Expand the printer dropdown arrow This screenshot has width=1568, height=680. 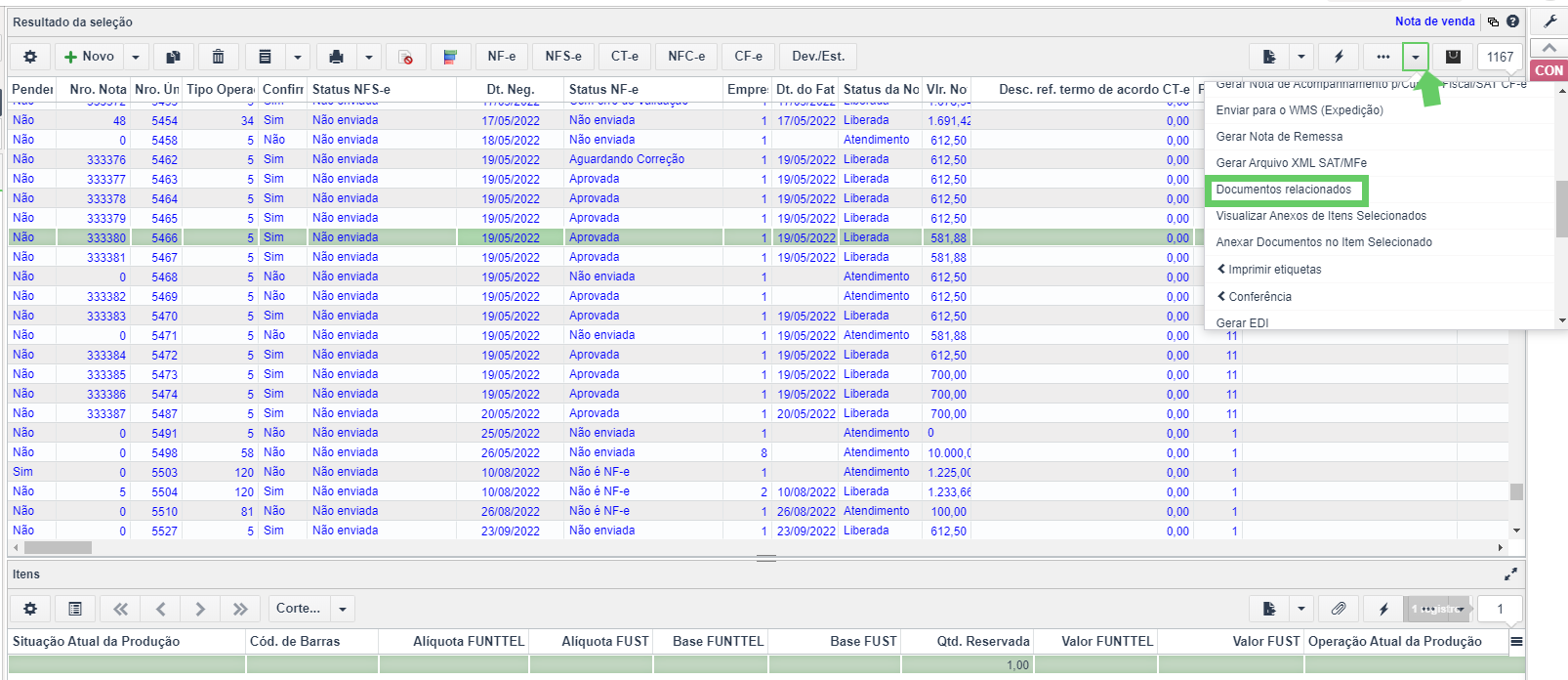(368, 57)
